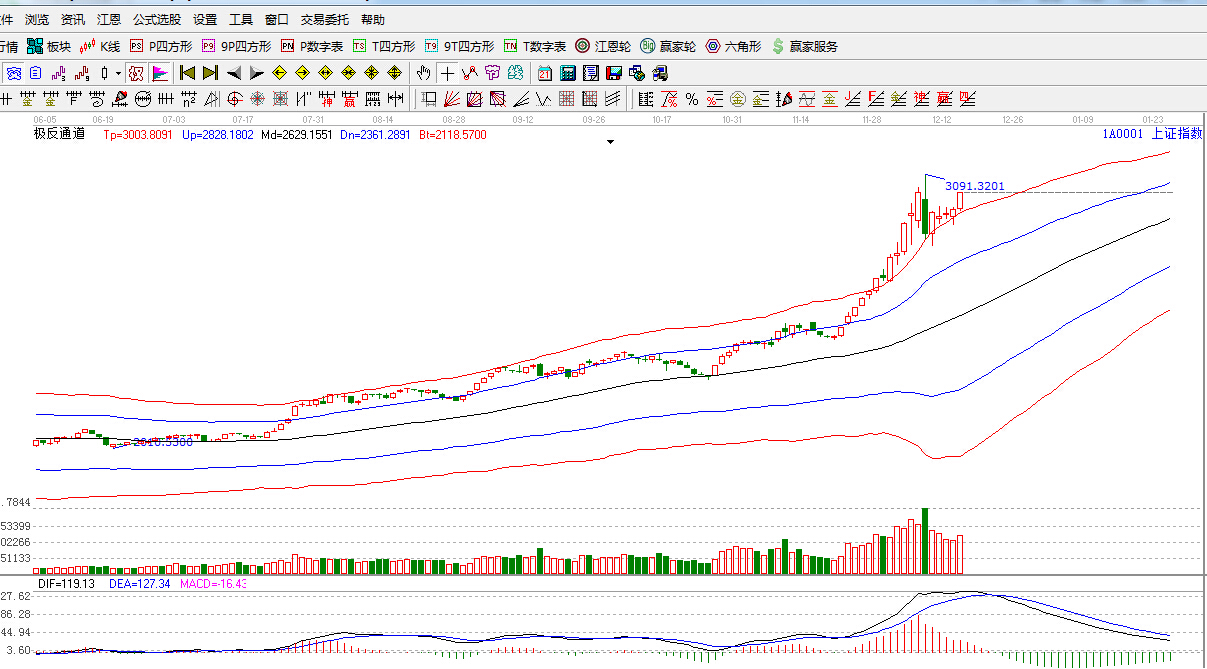Viewport: 1207px width, 669px height.
Task: Open the P四方形 square chart
Action: pyautogui.click(x=161, y=46)
